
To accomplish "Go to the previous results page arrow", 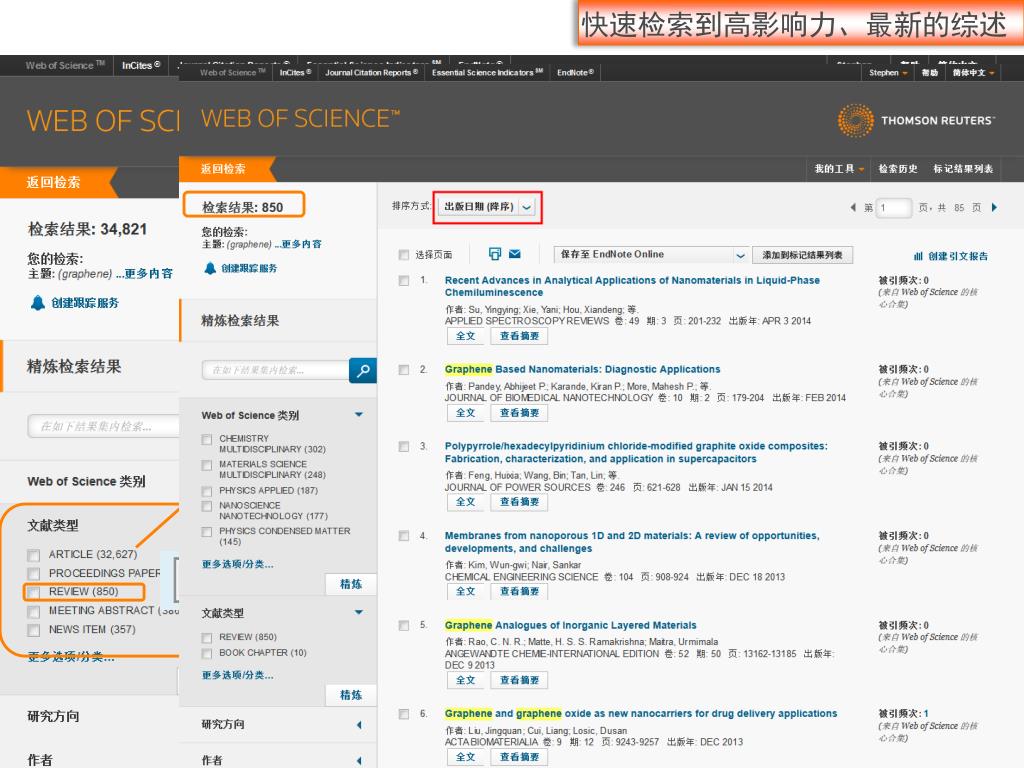I will (853, 208).
